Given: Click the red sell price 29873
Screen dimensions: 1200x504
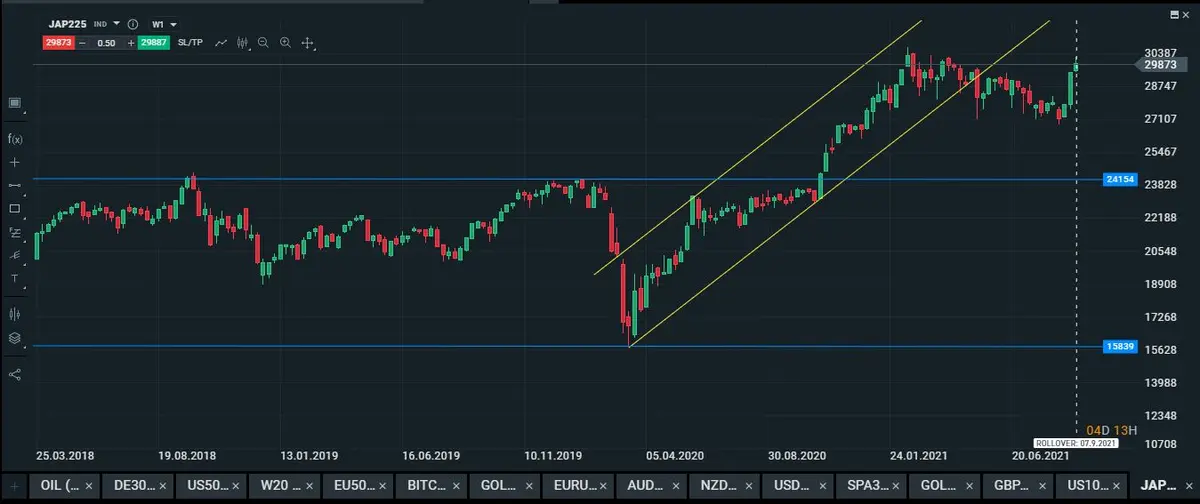Looking at the screenshot, I should pos(57,43).
